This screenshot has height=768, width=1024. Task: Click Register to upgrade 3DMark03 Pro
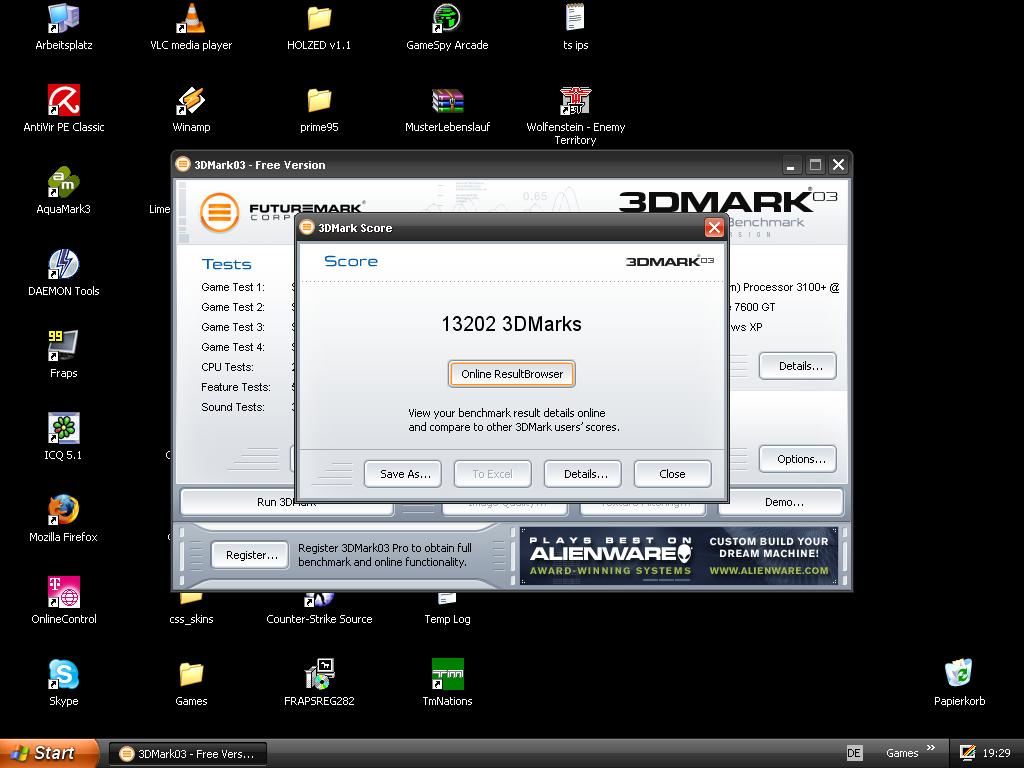[x=249, y=555]
